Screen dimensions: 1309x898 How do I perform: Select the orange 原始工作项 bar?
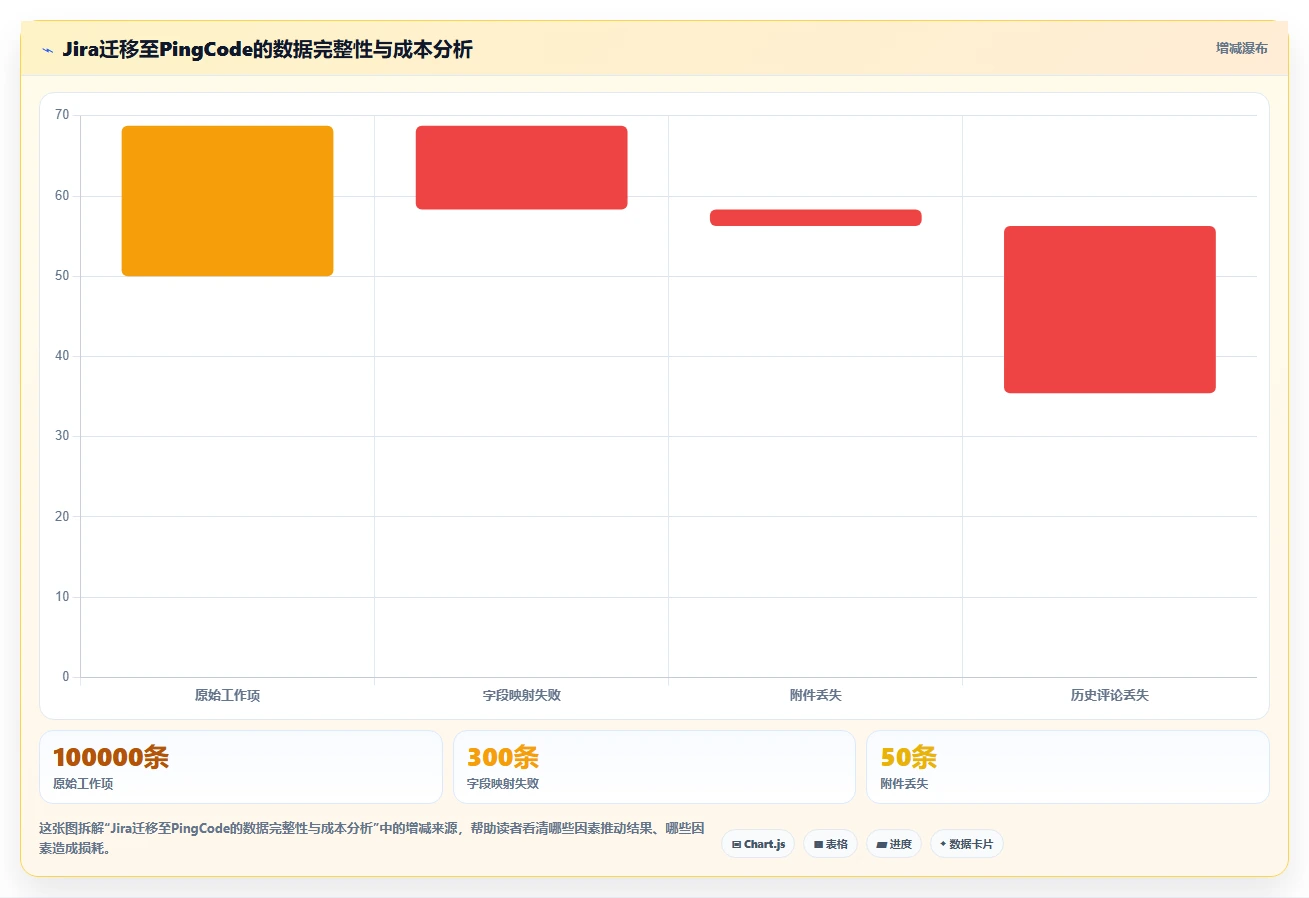pyautogui.click(x=227, y=201)
